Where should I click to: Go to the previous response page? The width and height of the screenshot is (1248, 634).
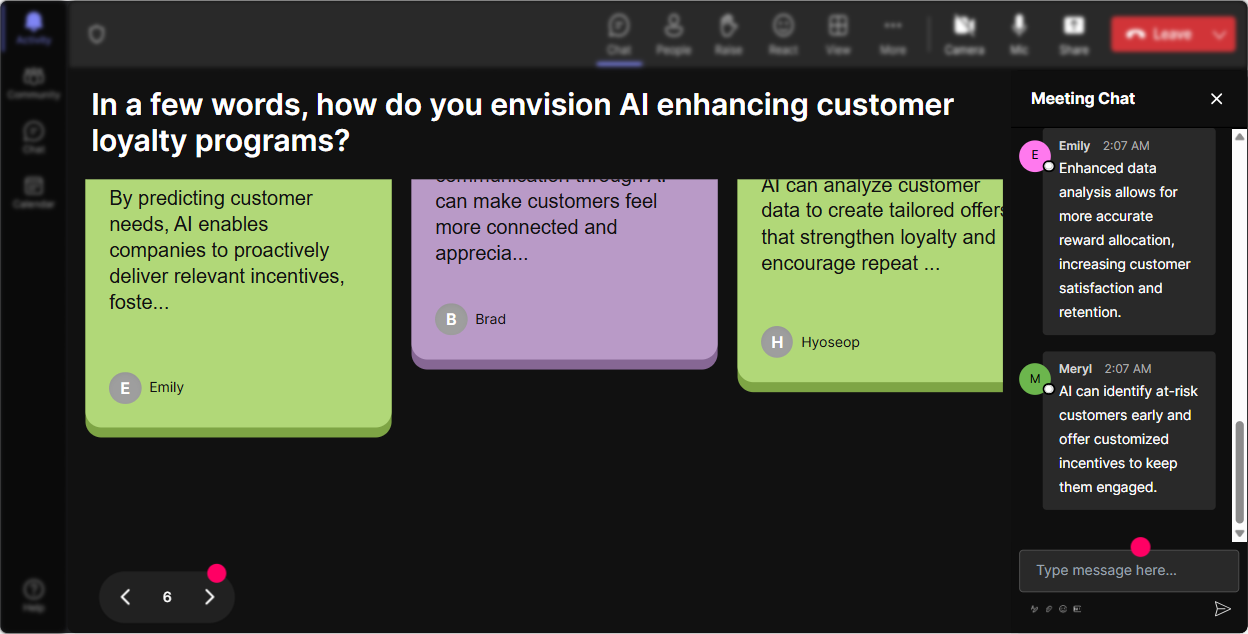click(x=125, y=597)
